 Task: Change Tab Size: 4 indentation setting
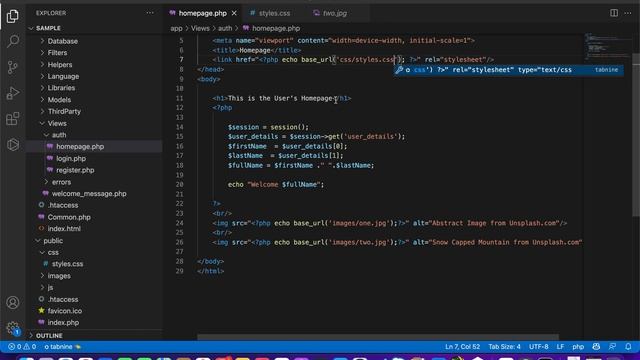[x=504, y=347]
